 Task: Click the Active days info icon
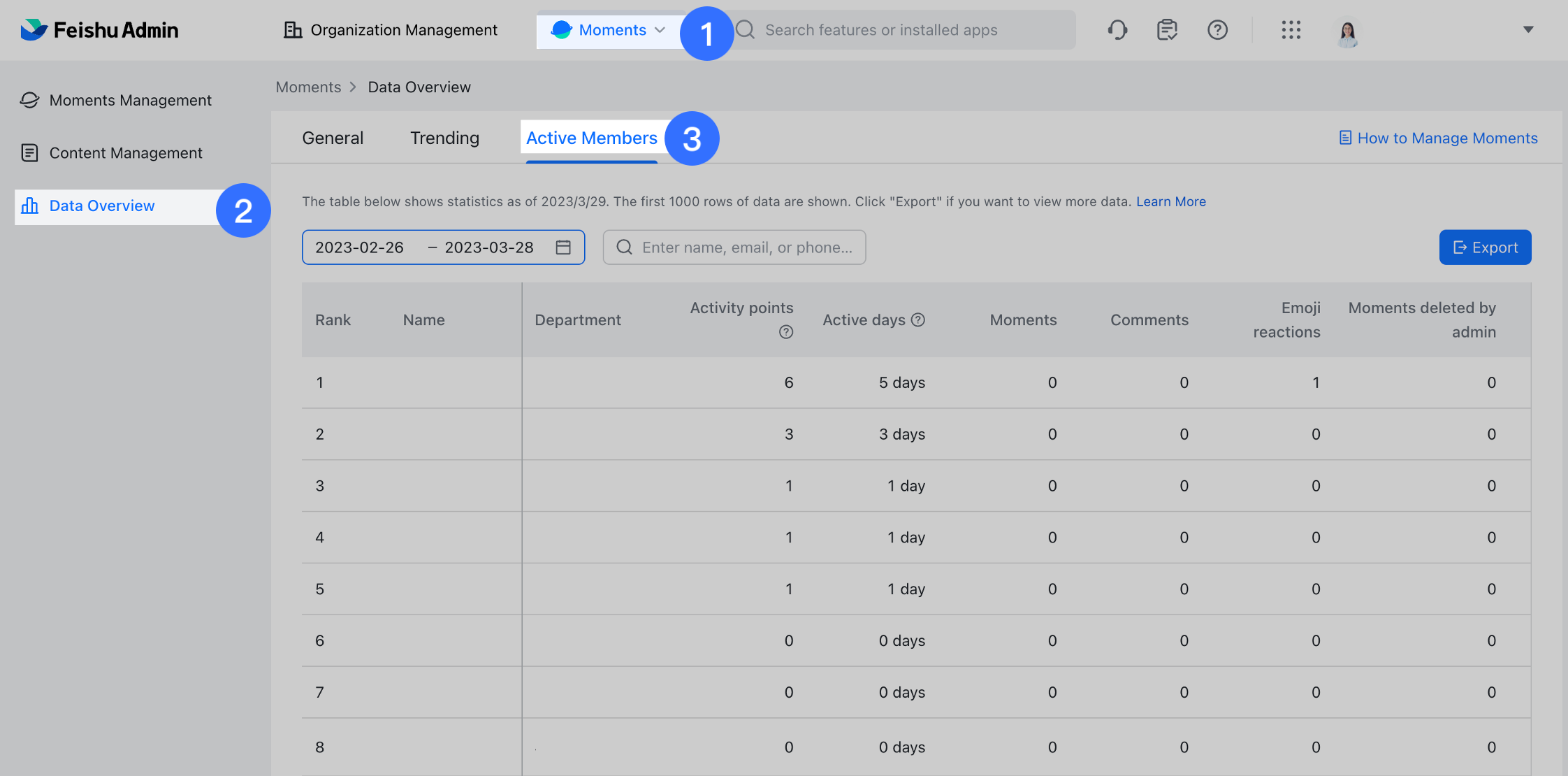919,319
